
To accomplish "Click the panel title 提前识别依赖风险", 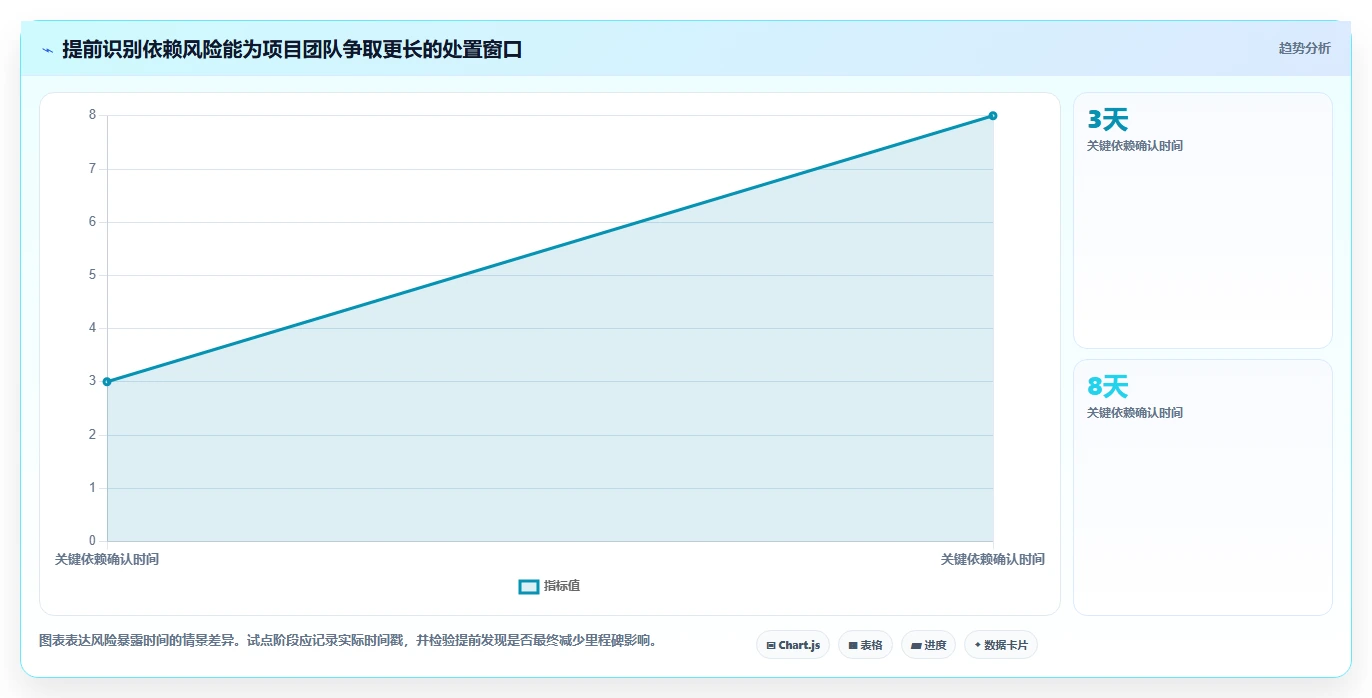I will (x=292, y=49).
